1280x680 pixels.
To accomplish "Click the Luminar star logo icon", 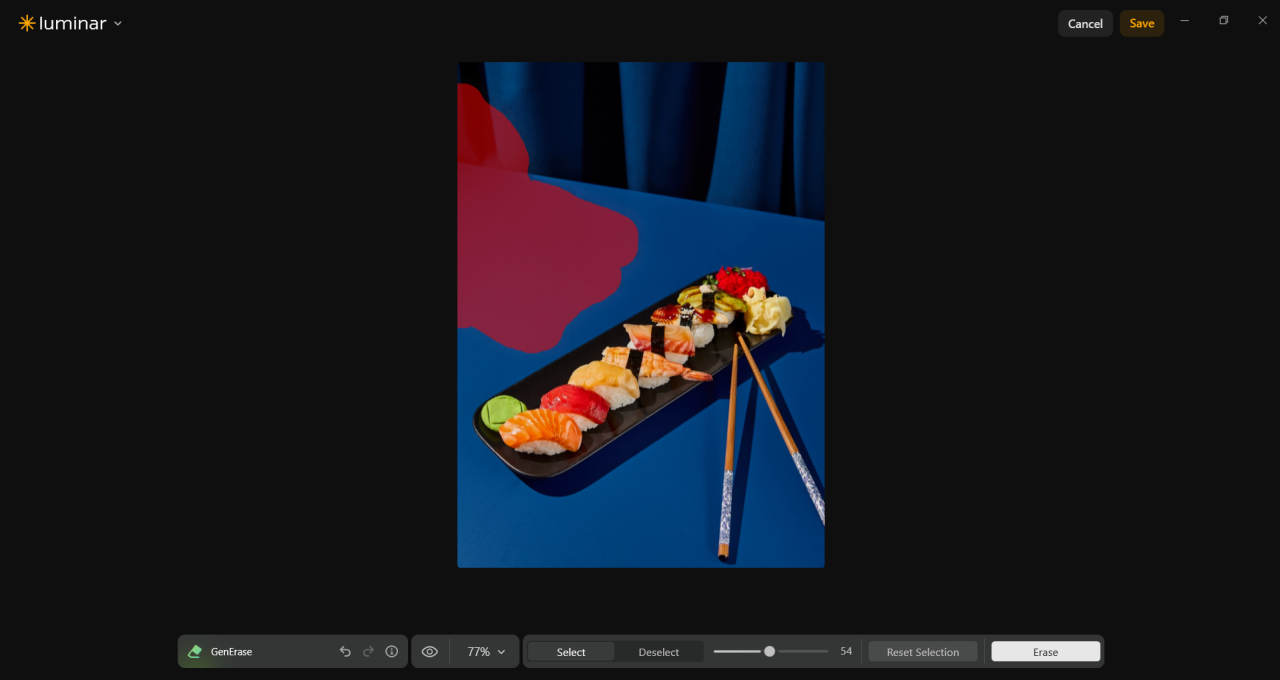I will (x=27, y=23).
